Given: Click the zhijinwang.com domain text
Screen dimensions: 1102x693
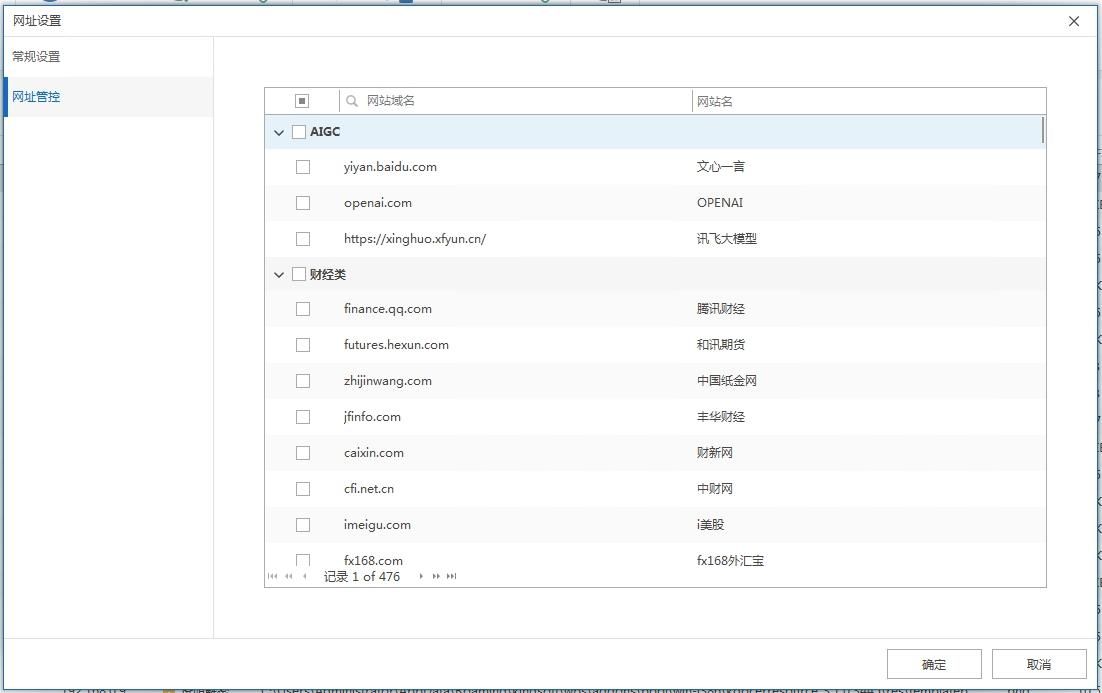Looking at the screenshot, I should [387, 381].
